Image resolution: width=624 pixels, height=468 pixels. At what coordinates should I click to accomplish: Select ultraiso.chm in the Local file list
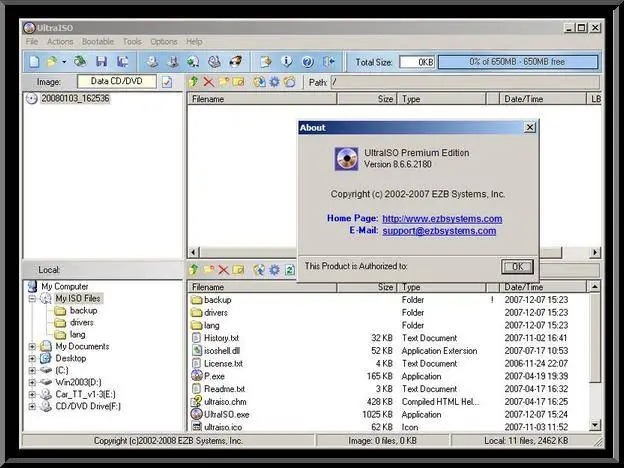pos(225,402)
